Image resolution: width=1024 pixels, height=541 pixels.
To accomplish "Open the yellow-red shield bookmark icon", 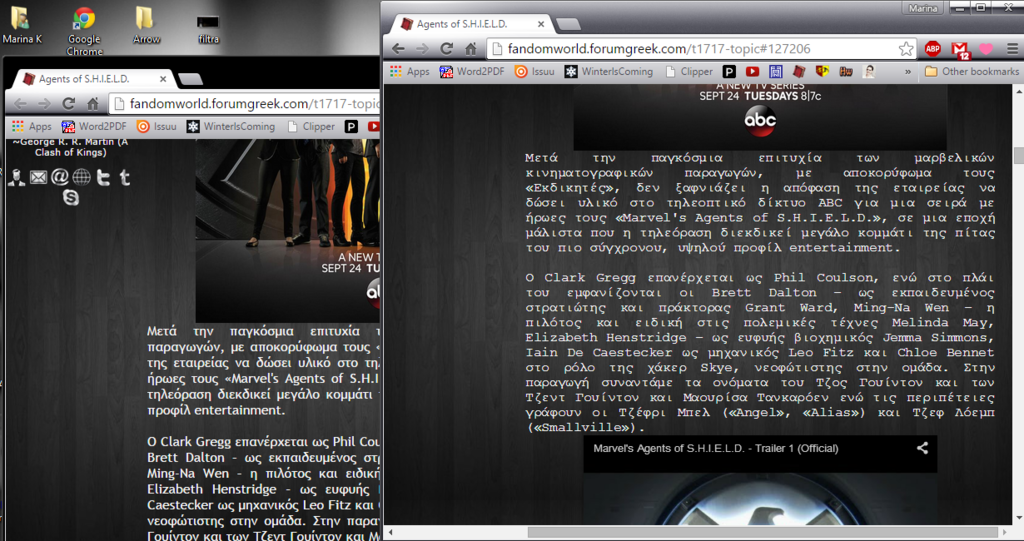I will [822, 71].
